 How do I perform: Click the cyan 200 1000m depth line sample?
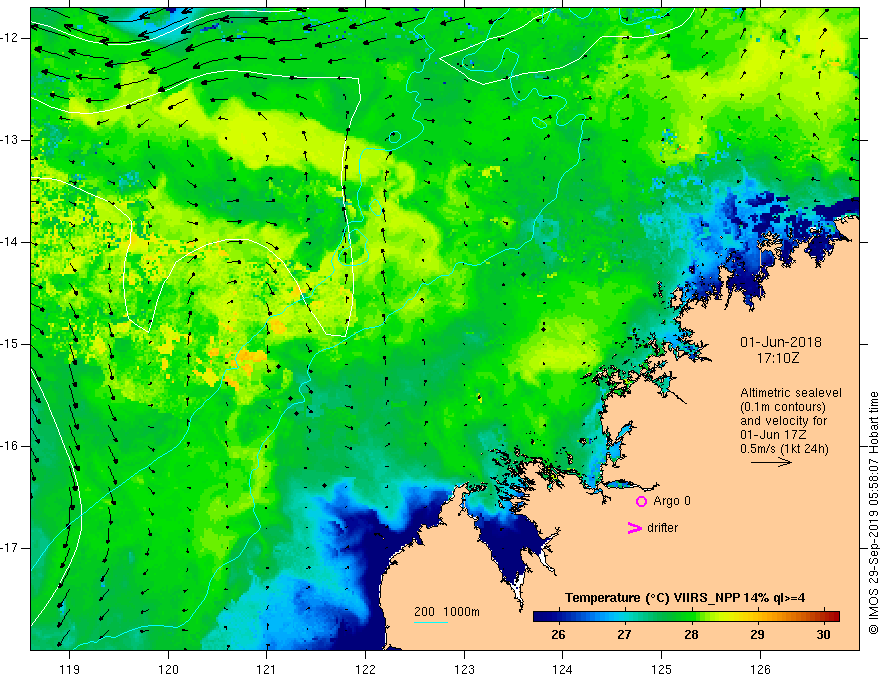[430, 622]
